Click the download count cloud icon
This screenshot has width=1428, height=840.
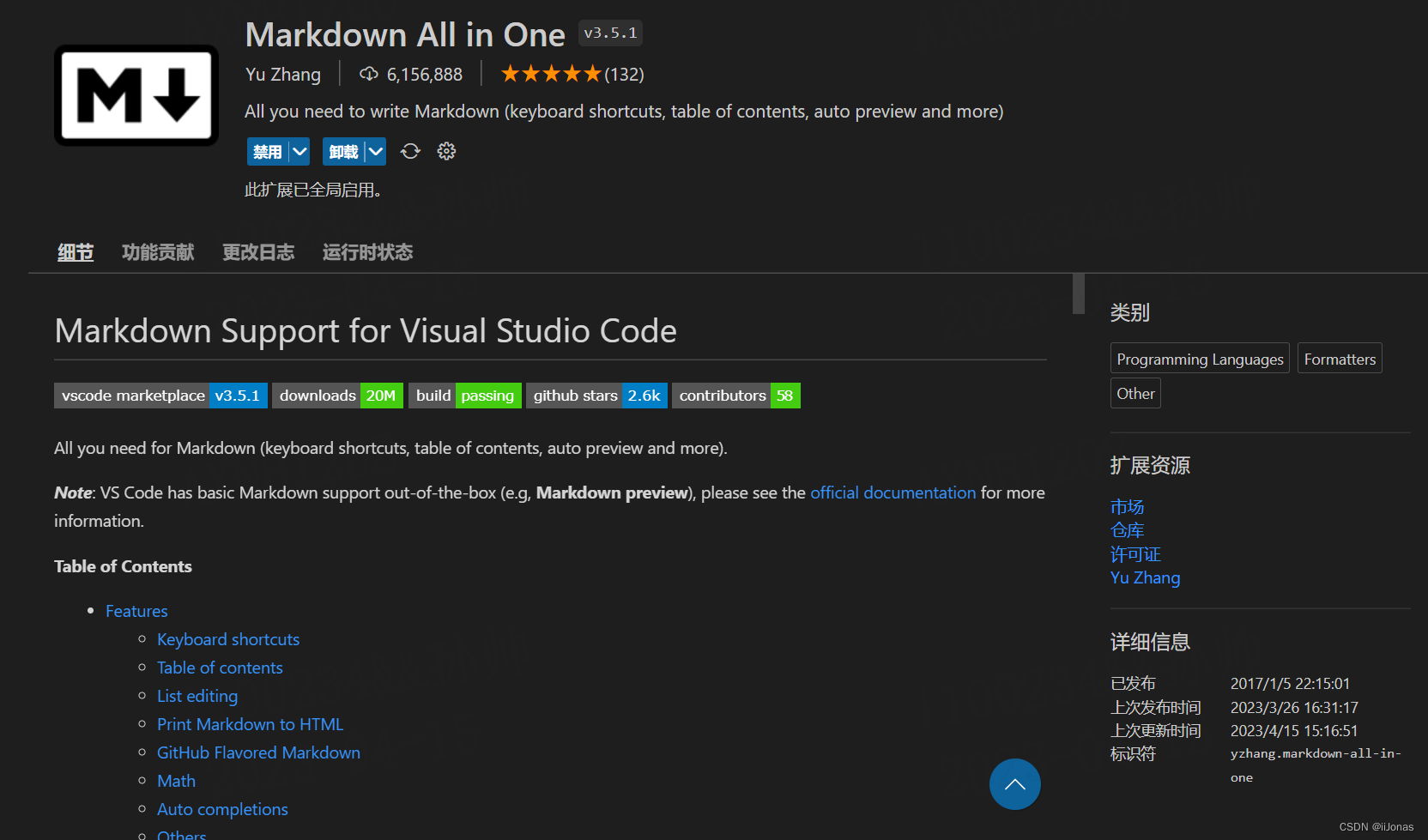(368, 73)
